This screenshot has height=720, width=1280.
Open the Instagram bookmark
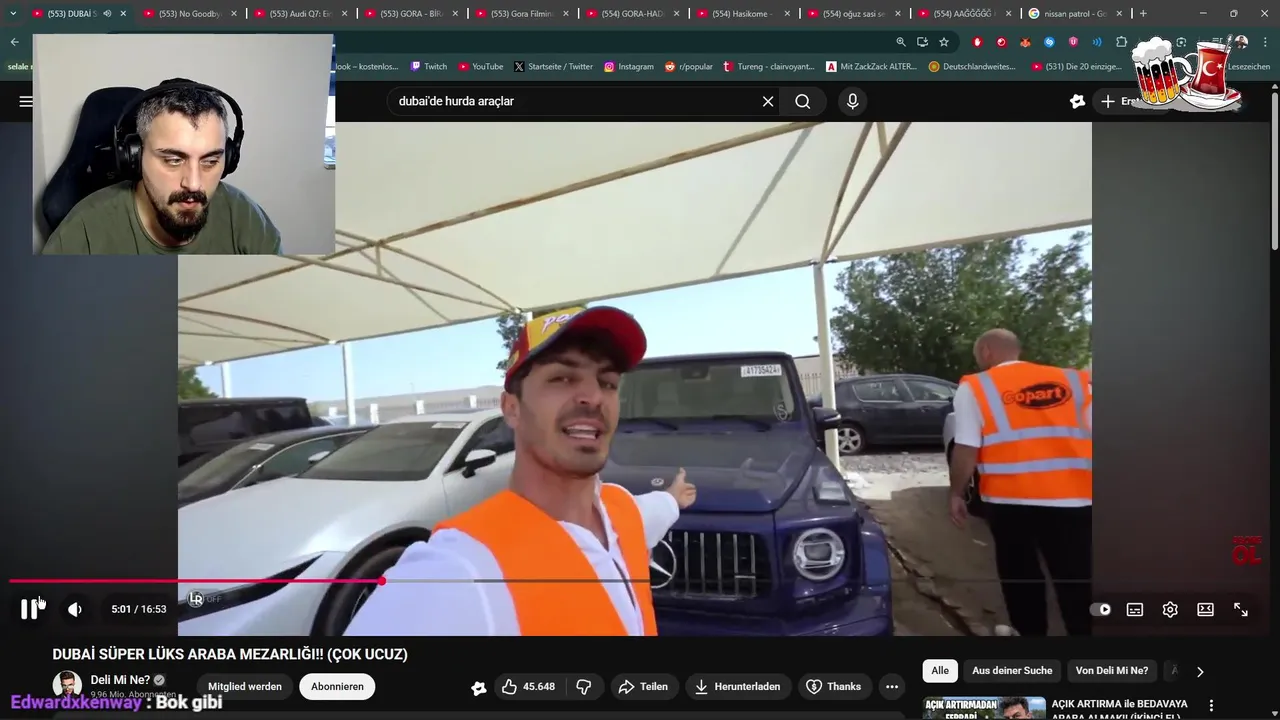(x=629, y=66)
